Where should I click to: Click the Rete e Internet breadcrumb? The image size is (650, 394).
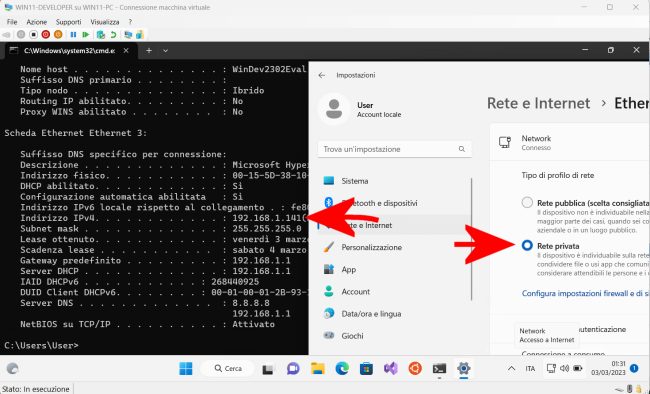[538, 103]
